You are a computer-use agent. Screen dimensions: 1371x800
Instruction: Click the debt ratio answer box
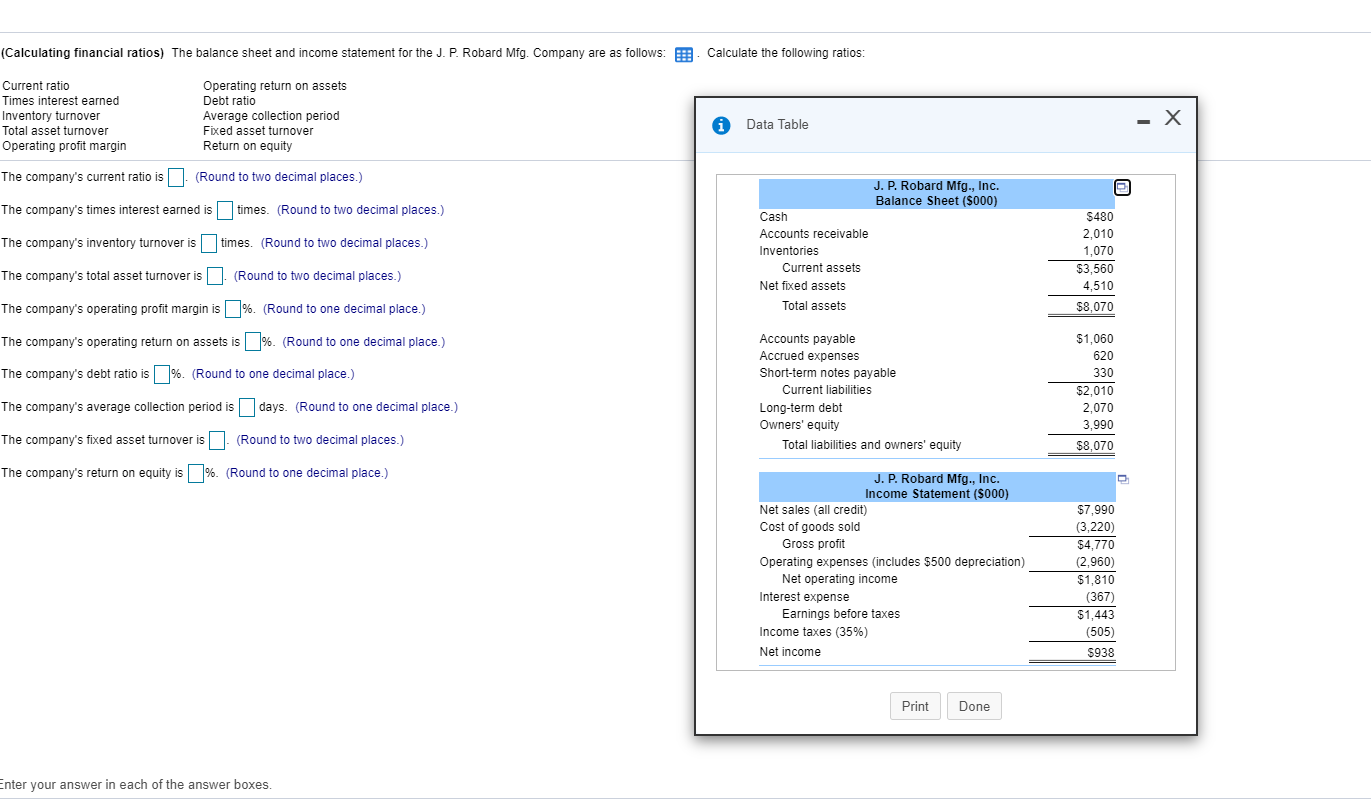pos(161,375)
